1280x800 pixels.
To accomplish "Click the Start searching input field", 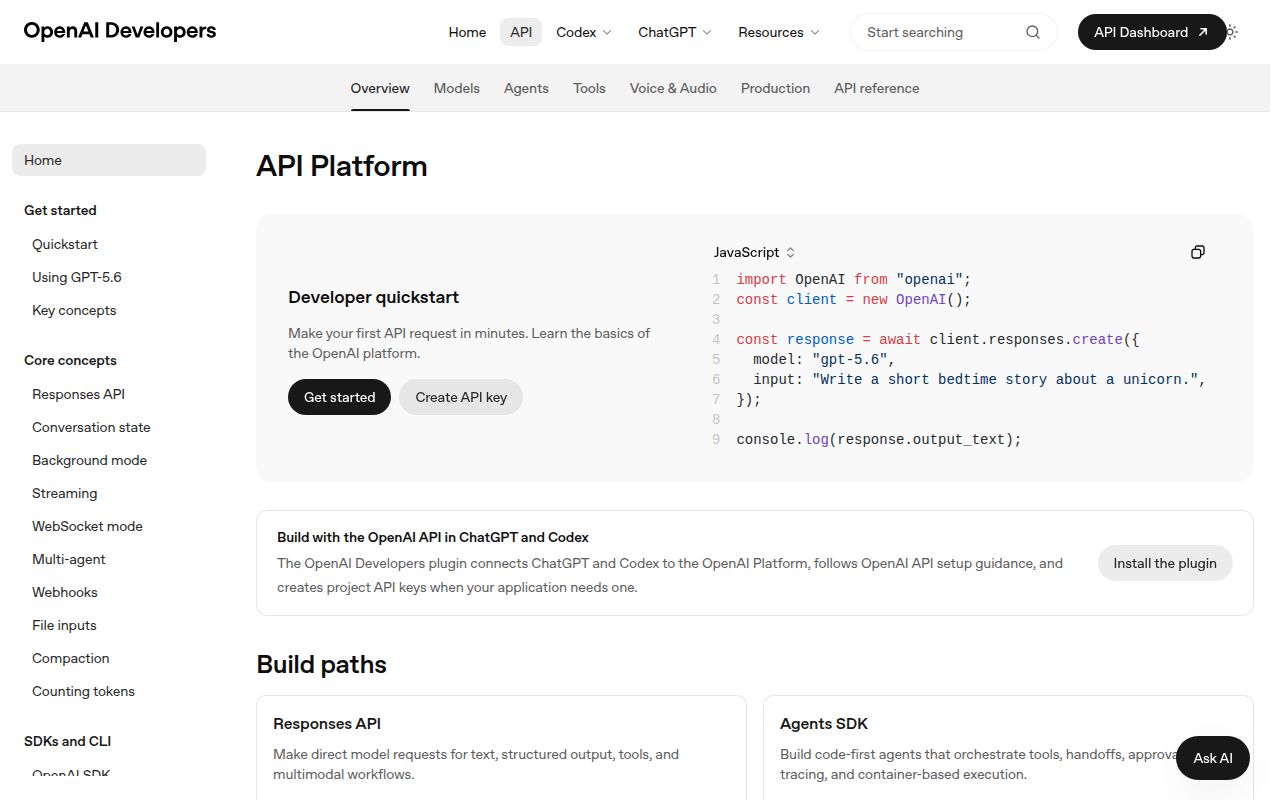I will coord(954,32).
